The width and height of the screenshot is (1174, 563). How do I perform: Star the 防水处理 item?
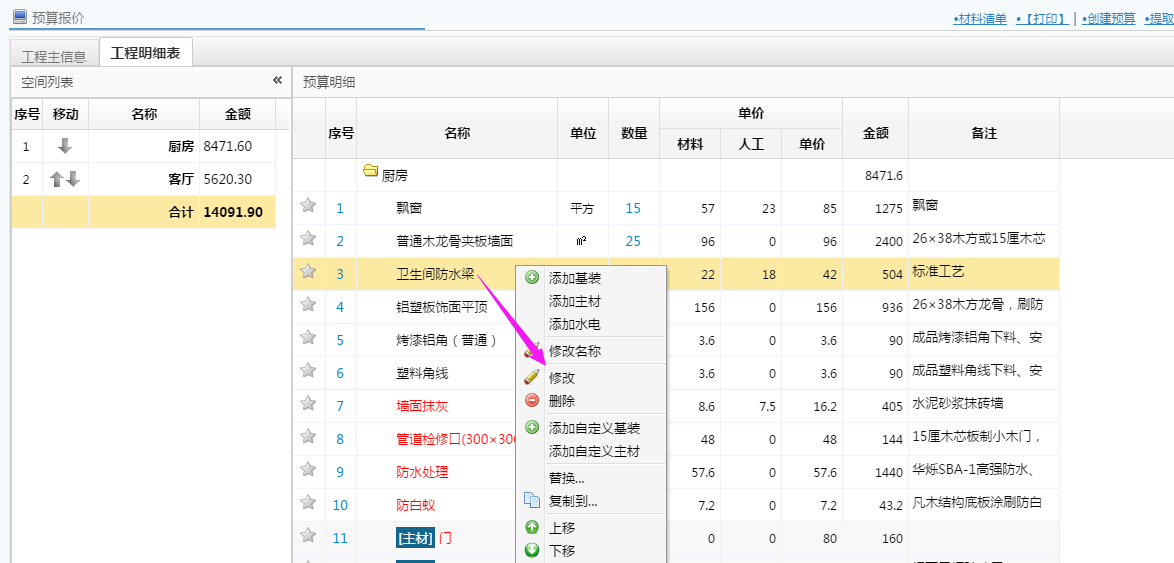point(308,471)
